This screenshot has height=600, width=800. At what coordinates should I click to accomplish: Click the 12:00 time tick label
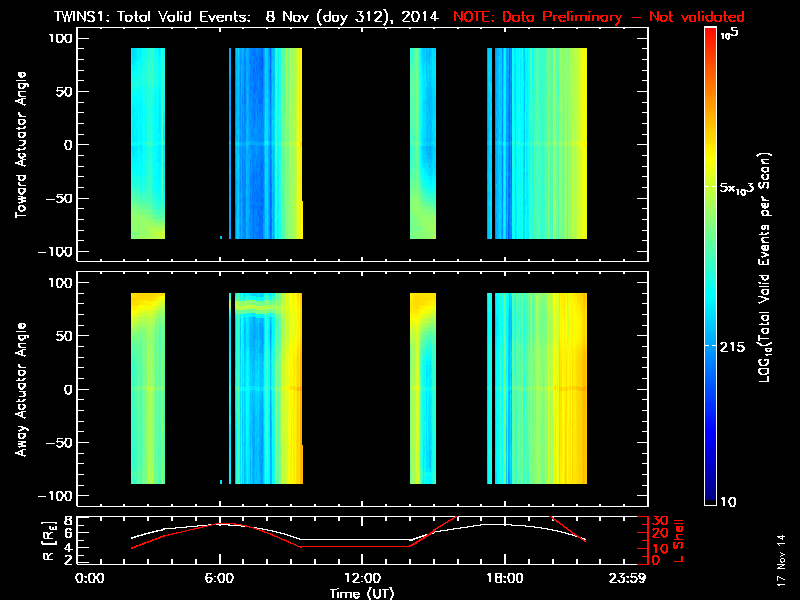pyautogui.click(x=362, y=579)
